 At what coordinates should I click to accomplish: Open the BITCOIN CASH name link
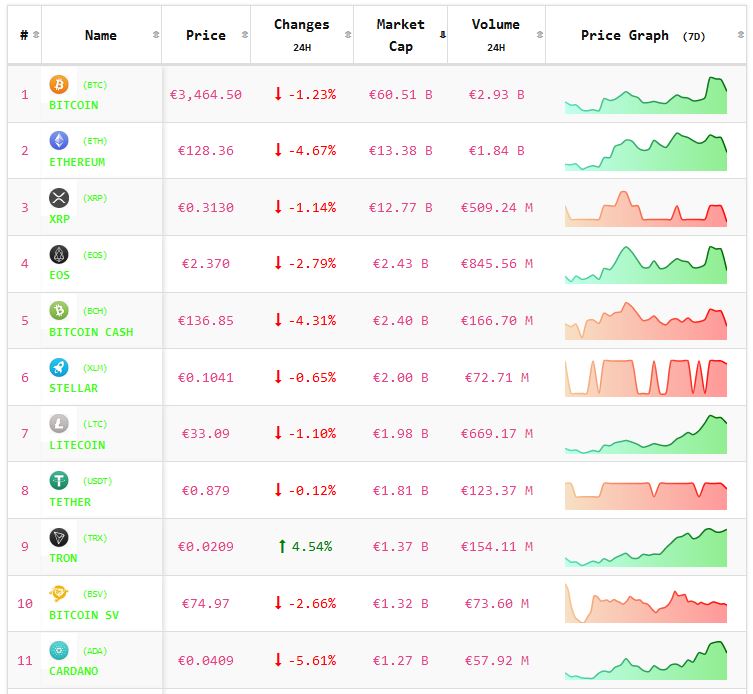(x=91, y=332)
